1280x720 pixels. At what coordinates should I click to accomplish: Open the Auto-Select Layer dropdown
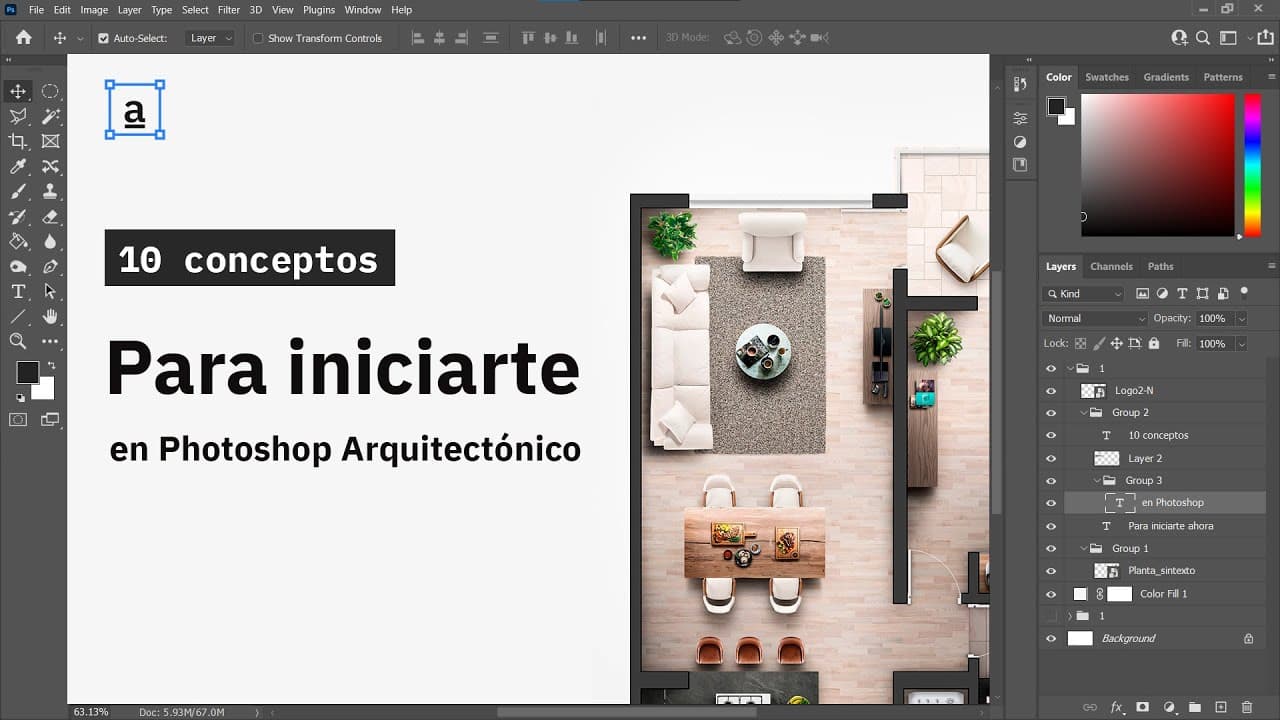[209, 38]
